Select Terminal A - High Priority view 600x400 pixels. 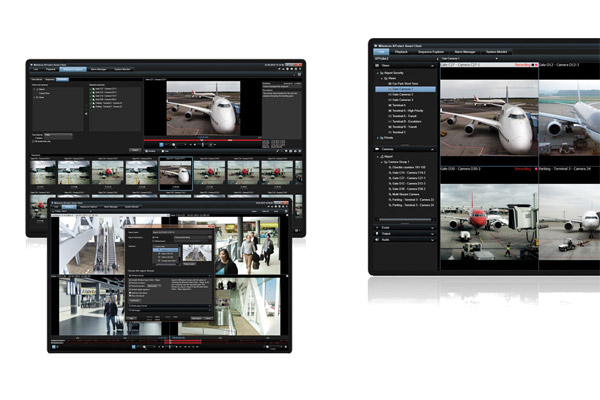(407, 111)
